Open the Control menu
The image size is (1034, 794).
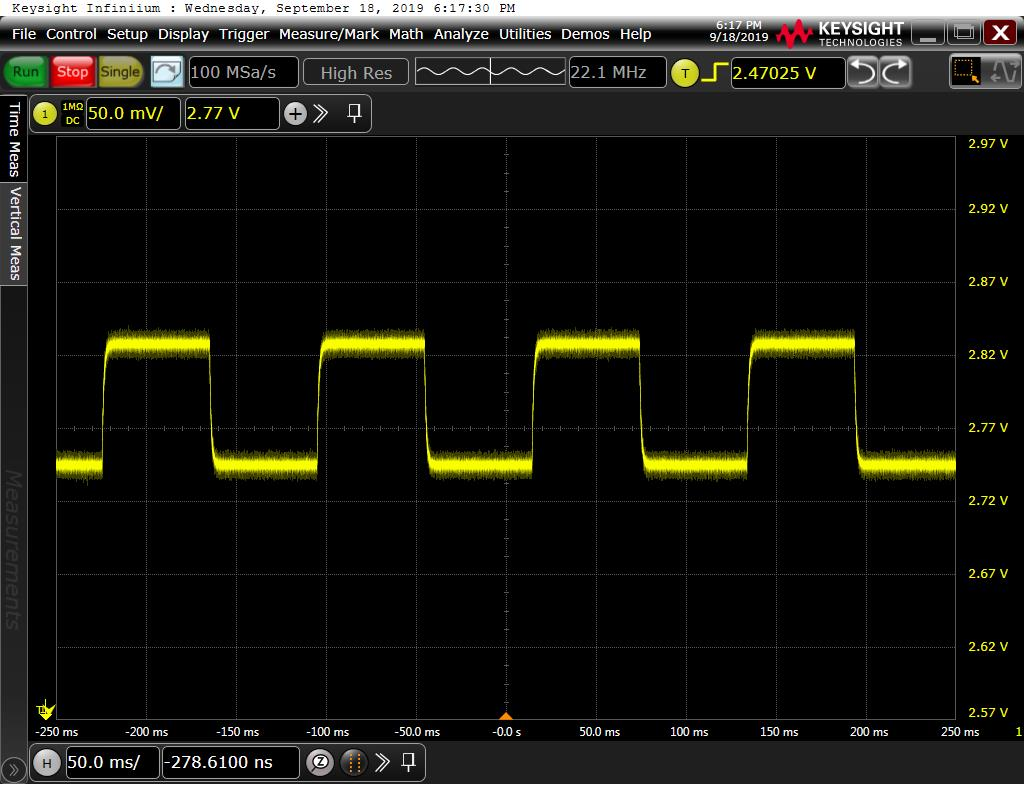(71, 34)
